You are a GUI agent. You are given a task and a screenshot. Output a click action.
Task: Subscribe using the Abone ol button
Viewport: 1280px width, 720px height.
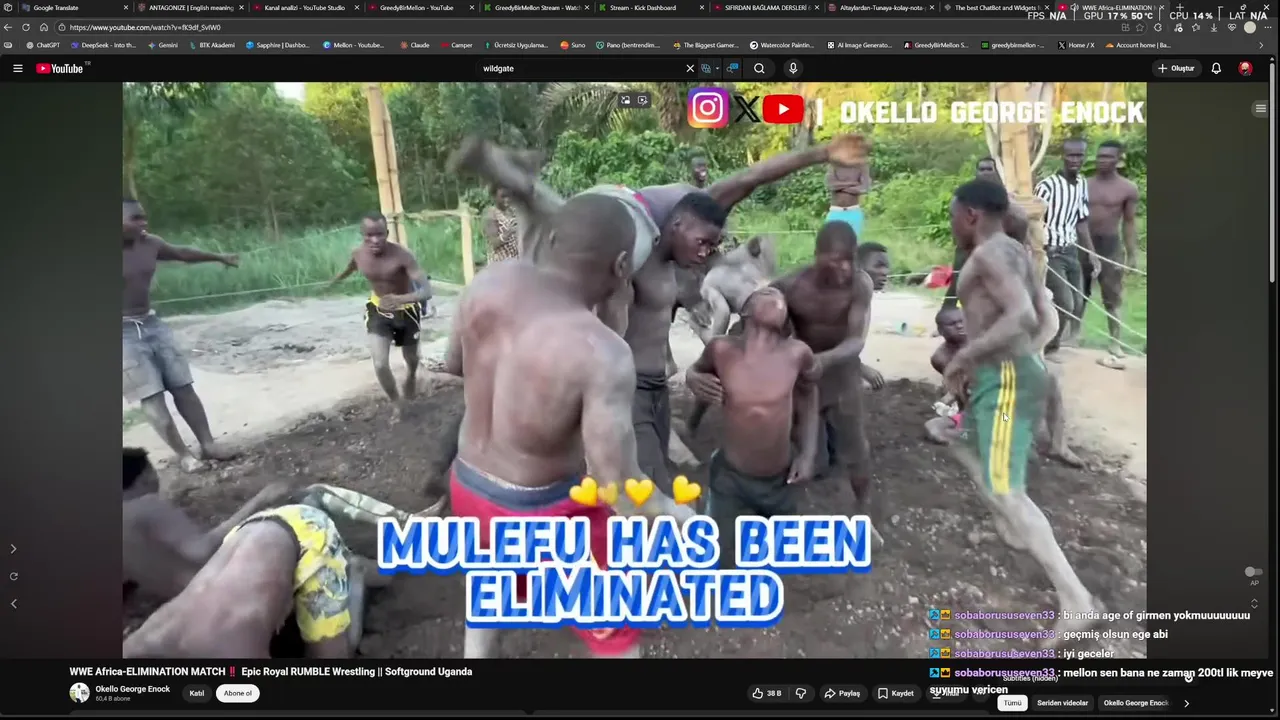238,693
